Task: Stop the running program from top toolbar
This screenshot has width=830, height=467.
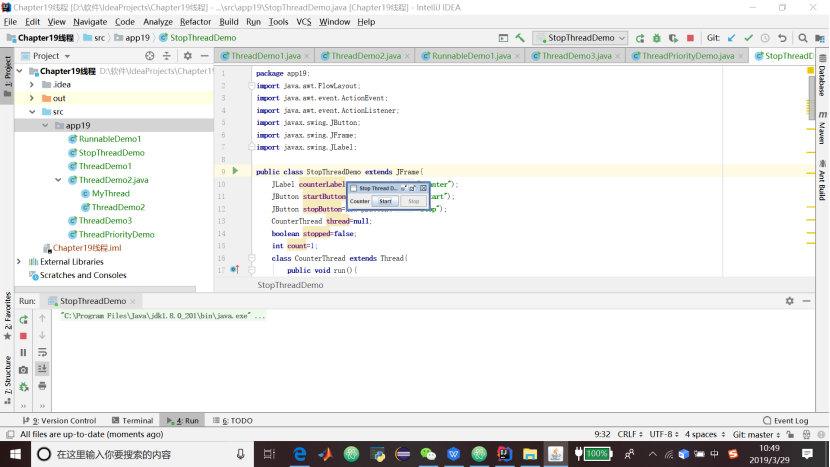Action: coord(692,38)
